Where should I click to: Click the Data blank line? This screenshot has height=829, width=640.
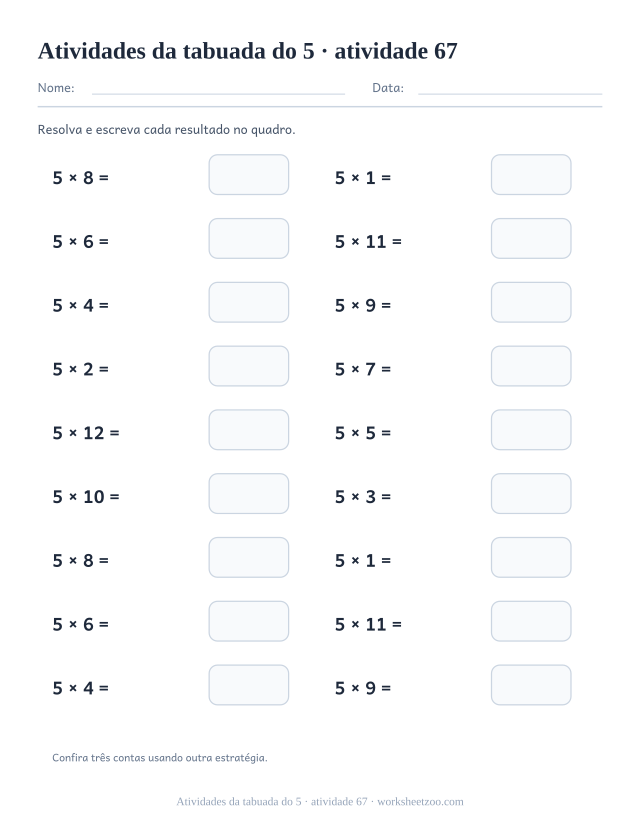[510, 94]
